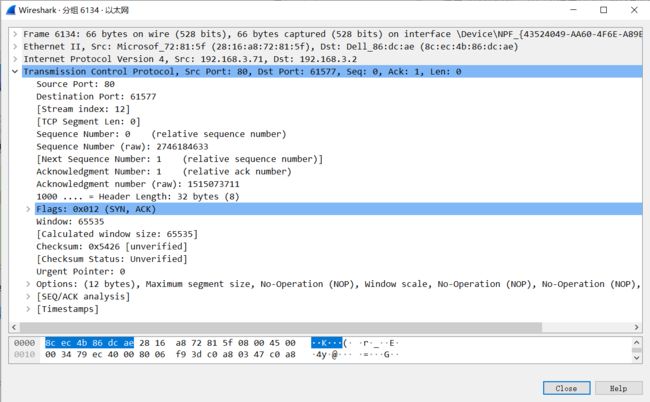Expand the Options (12 bytes) row
This screenshot has height=402, width=650.
[x=28, y=284]
